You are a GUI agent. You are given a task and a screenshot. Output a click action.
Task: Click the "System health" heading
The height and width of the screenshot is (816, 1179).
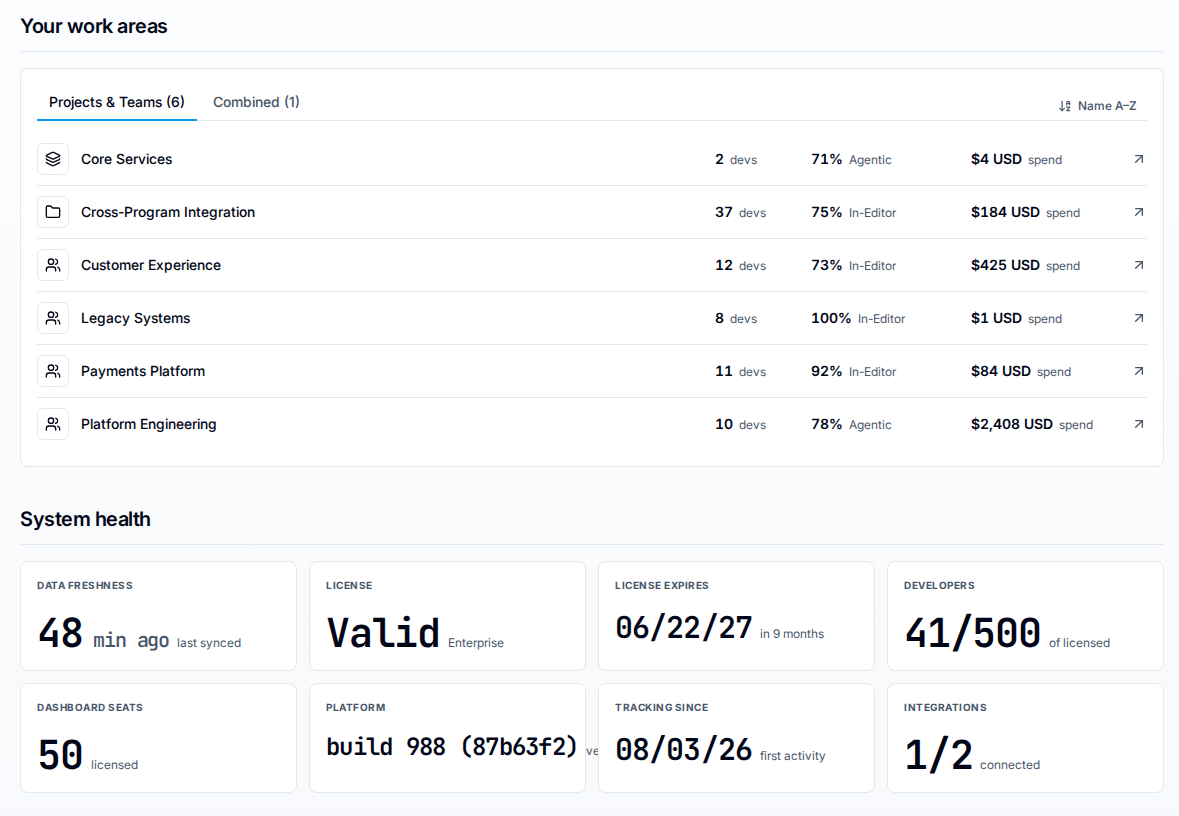point(86,519)
